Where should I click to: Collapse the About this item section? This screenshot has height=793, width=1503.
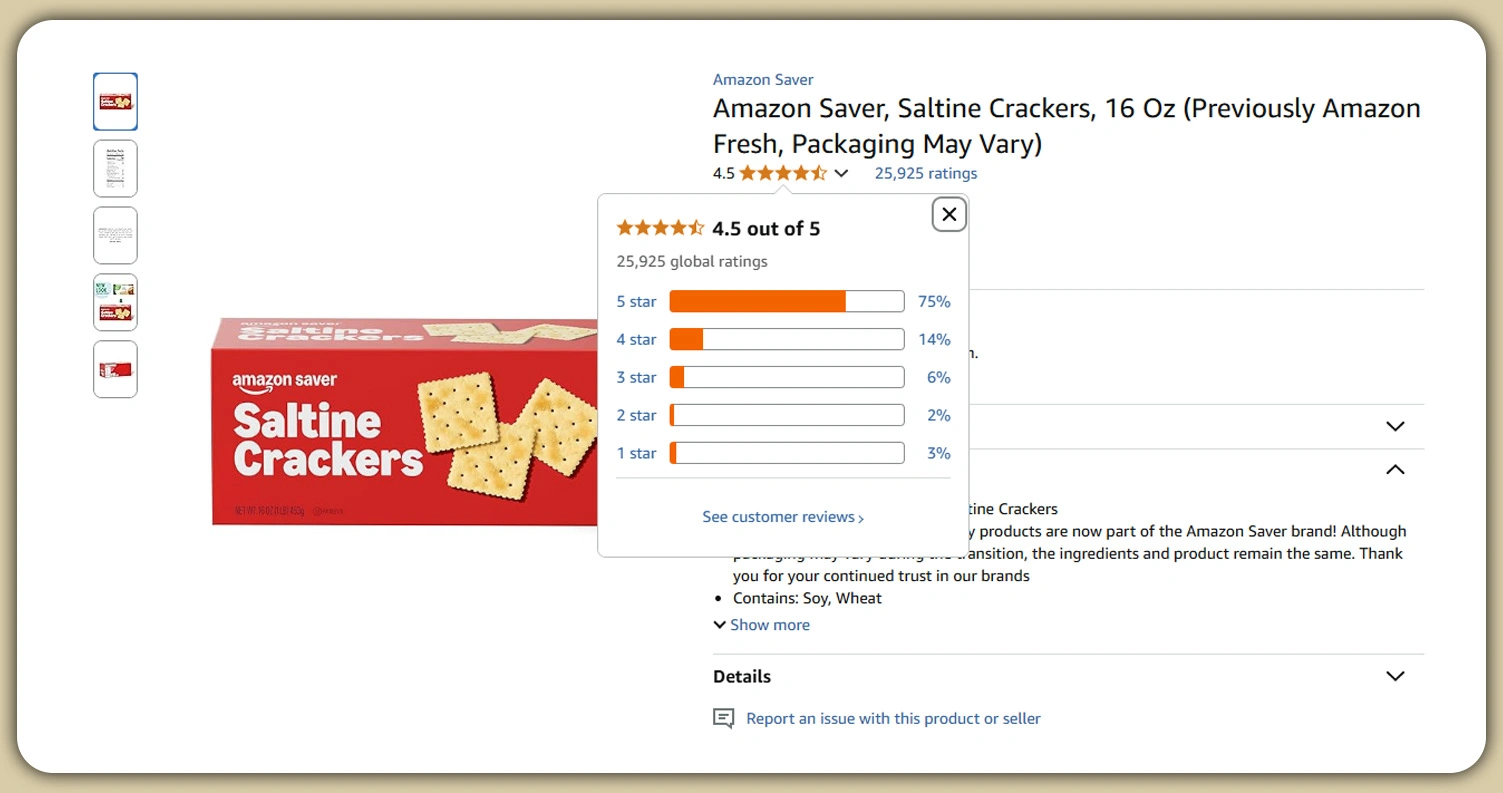coord(1396,469)
